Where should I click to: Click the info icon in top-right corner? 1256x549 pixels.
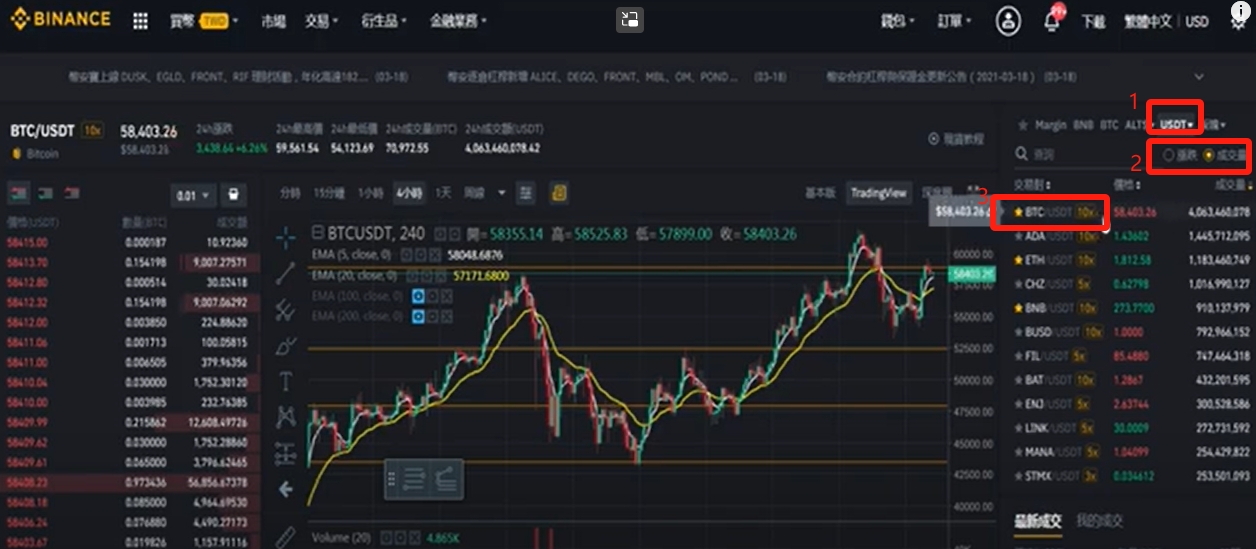(x=1239, y=11)
